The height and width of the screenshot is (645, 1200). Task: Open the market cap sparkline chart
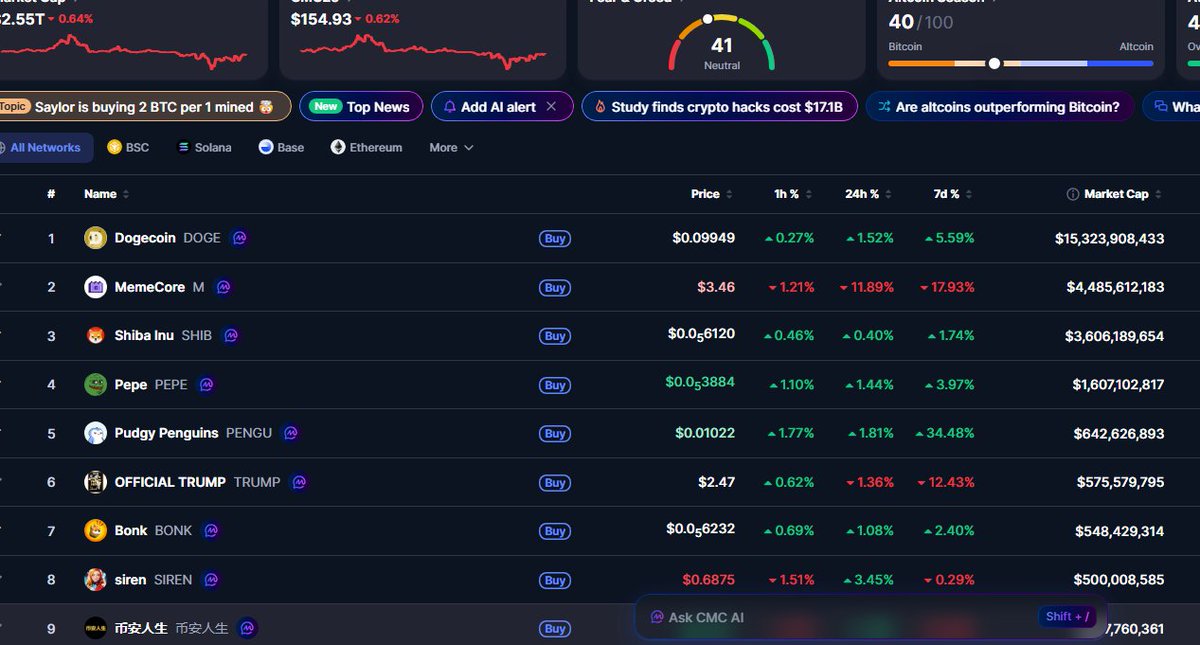pyautogui.click(x=123, y=51)
